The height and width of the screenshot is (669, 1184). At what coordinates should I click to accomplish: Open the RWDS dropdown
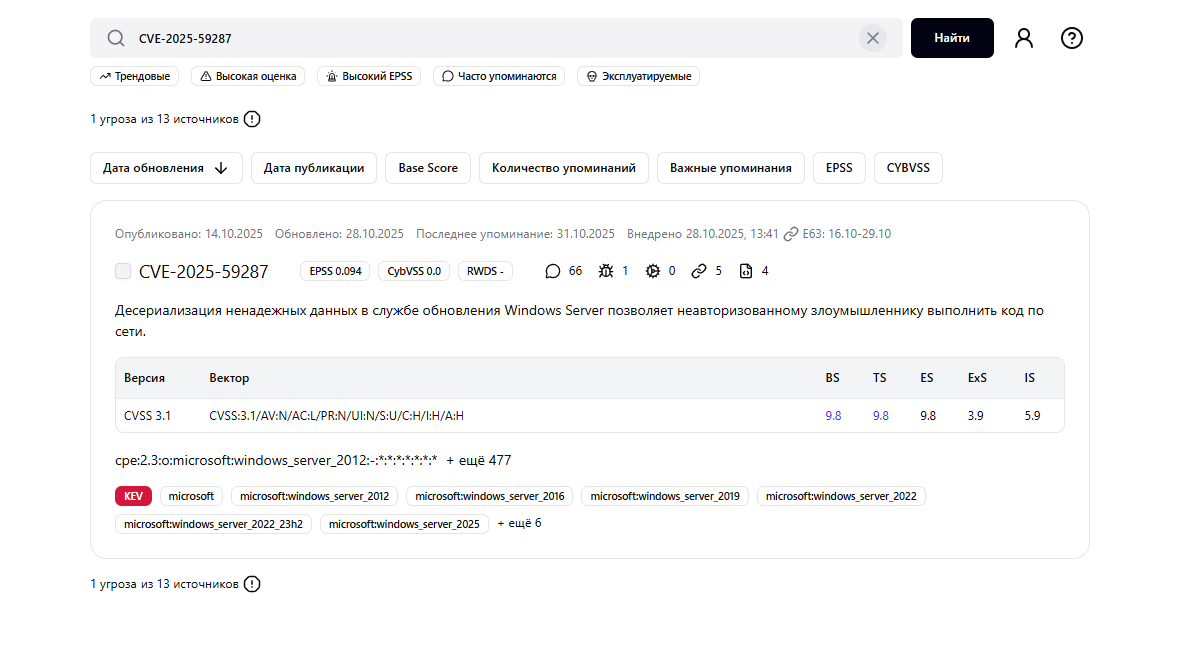(485, 270)
